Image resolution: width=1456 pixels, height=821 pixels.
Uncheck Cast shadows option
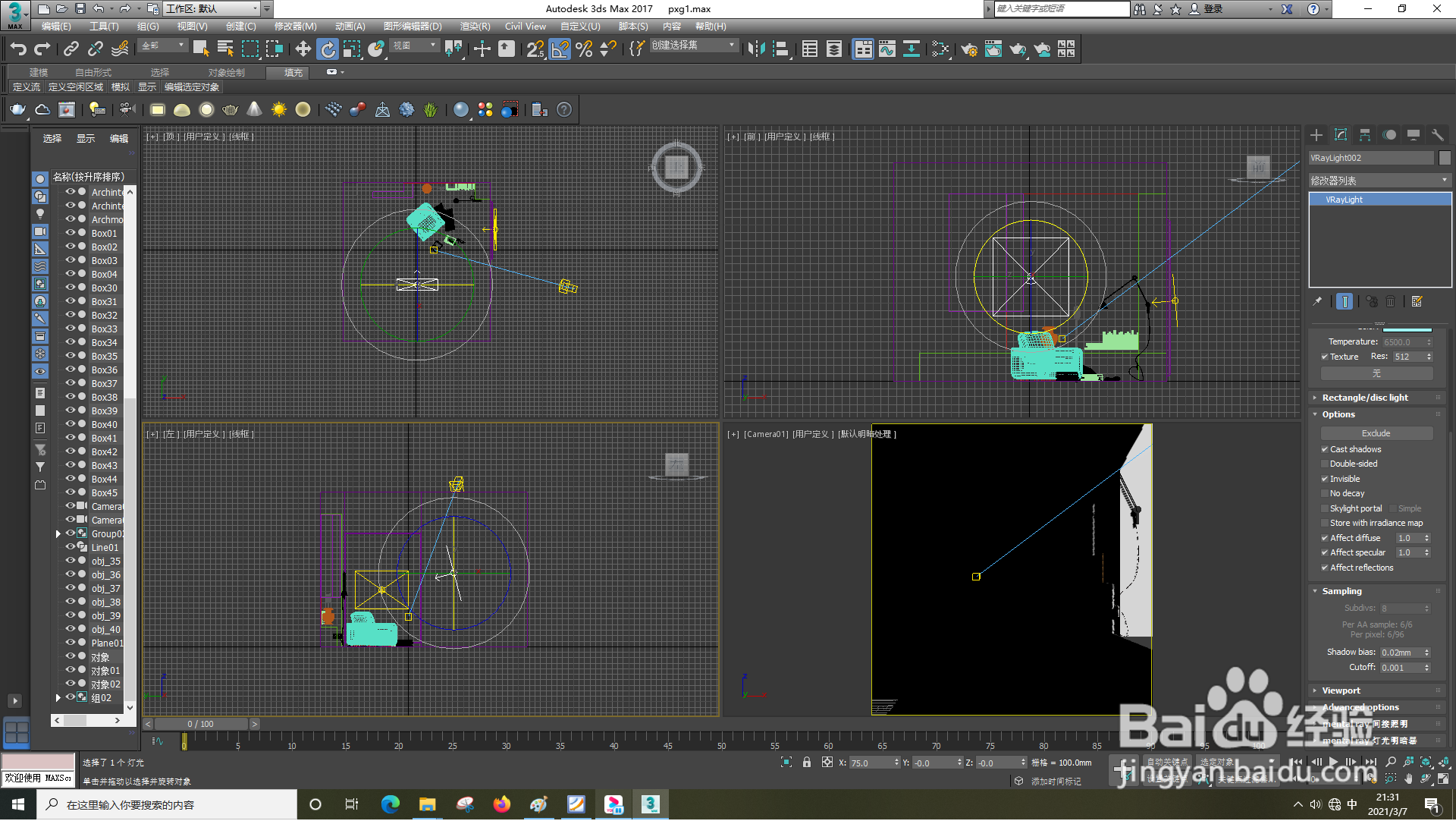(x=1325, y=449)
